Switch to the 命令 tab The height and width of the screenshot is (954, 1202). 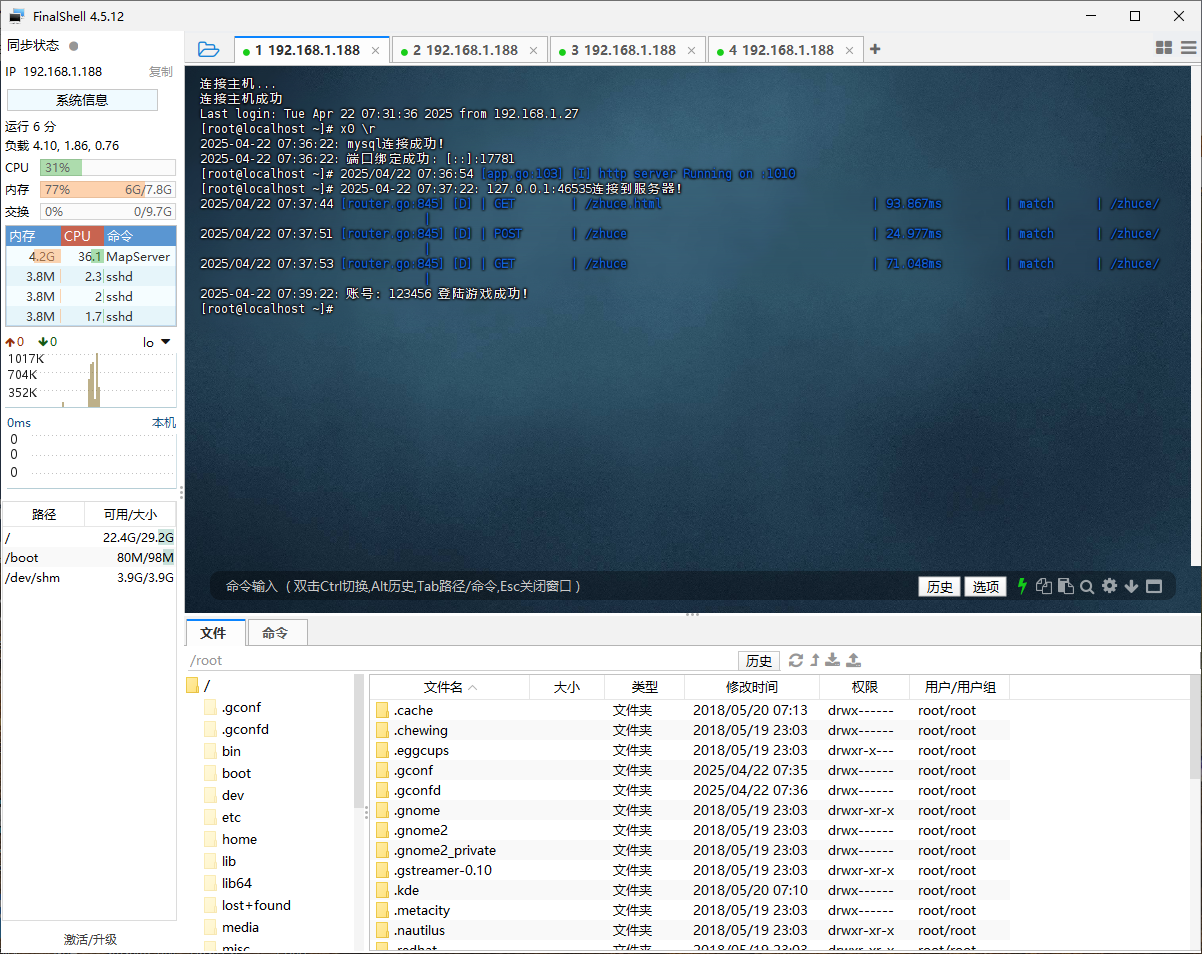point(275,633)
